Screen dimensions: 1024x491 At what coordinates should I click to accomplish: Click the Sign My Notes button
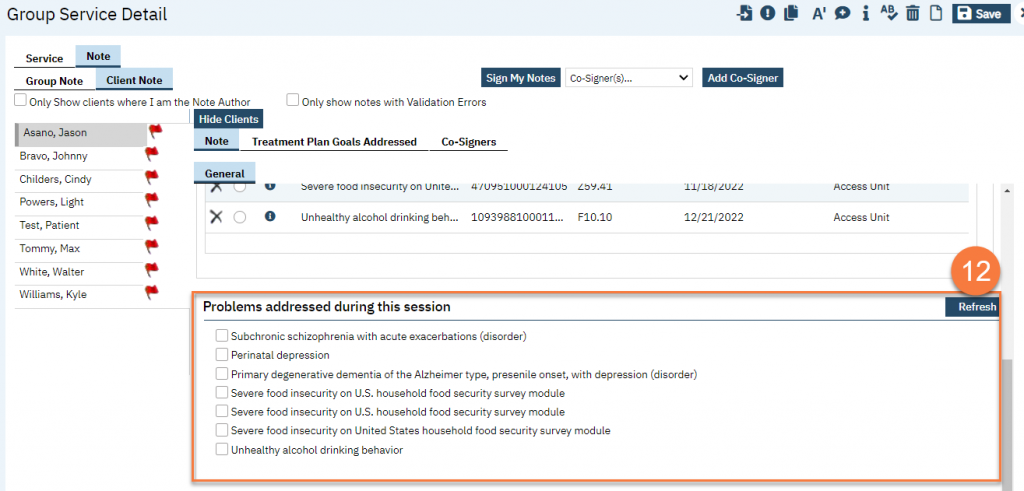pos(520,78)
